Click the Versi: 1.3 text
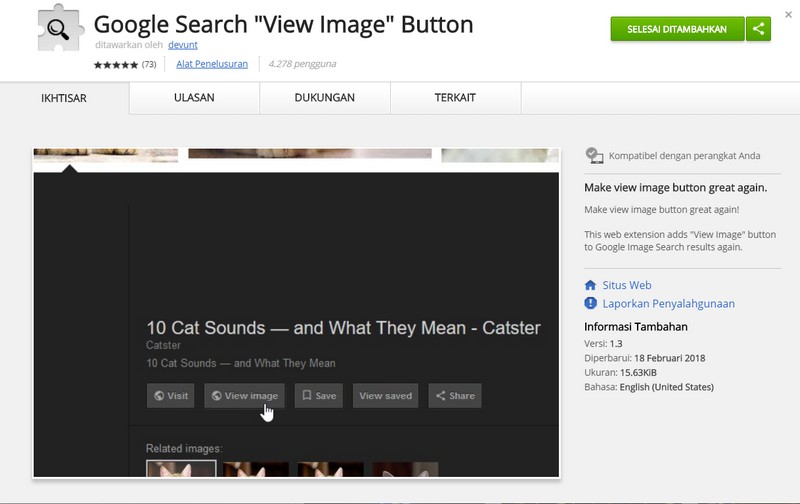The height and width of the screenshot is (504, 800). tap(603, 343)
